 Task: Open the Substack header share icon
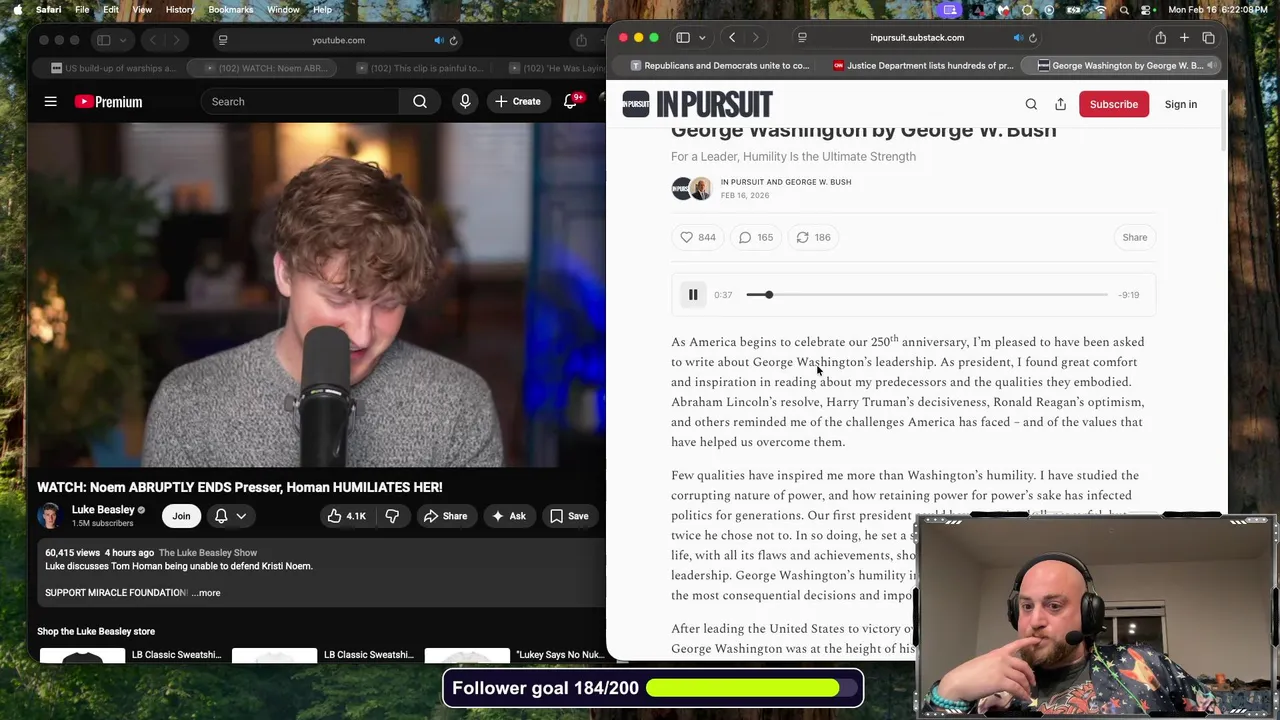1060,104
